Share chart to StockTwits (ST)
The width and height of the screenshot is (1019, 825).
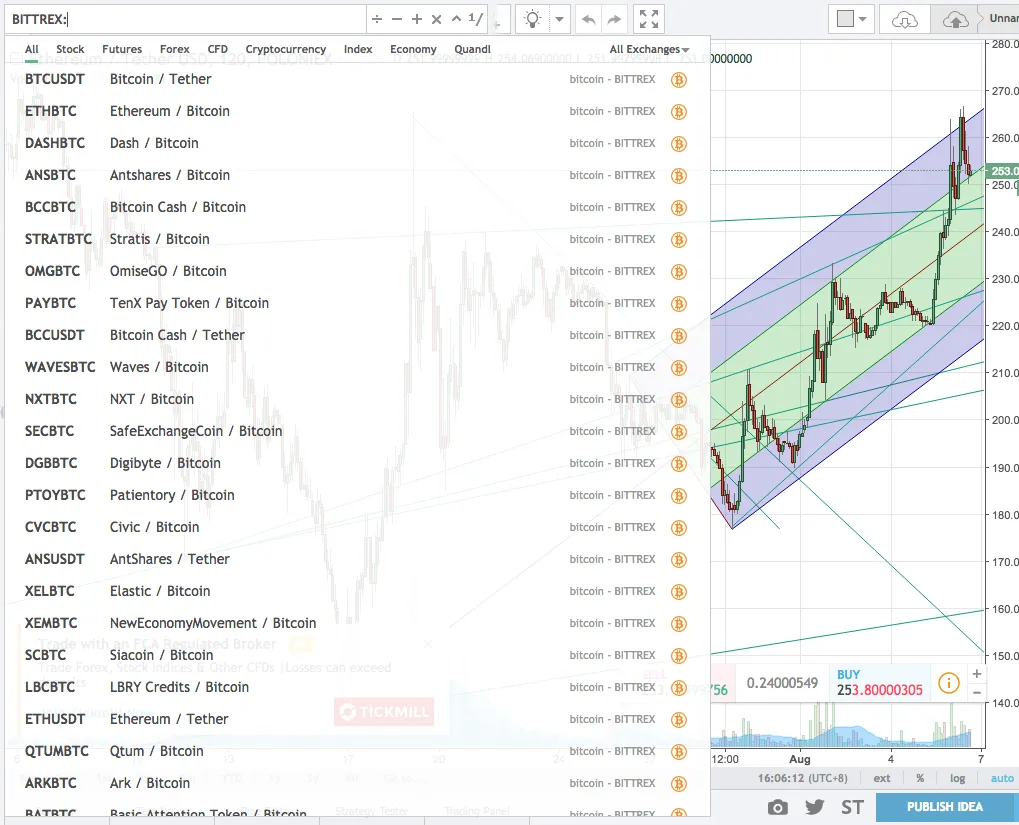852,807
